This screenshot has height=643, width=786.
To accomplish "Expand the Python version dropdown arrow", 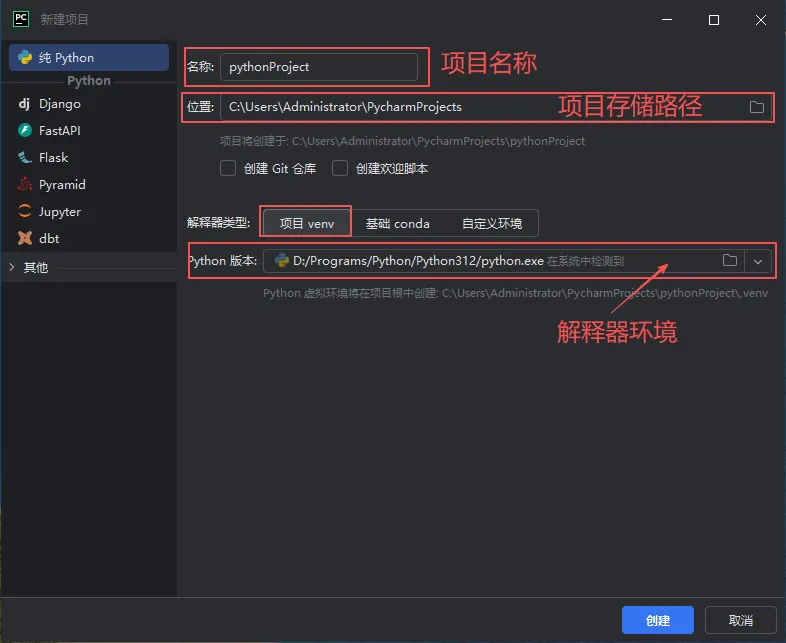I will (x=758, y=261).
